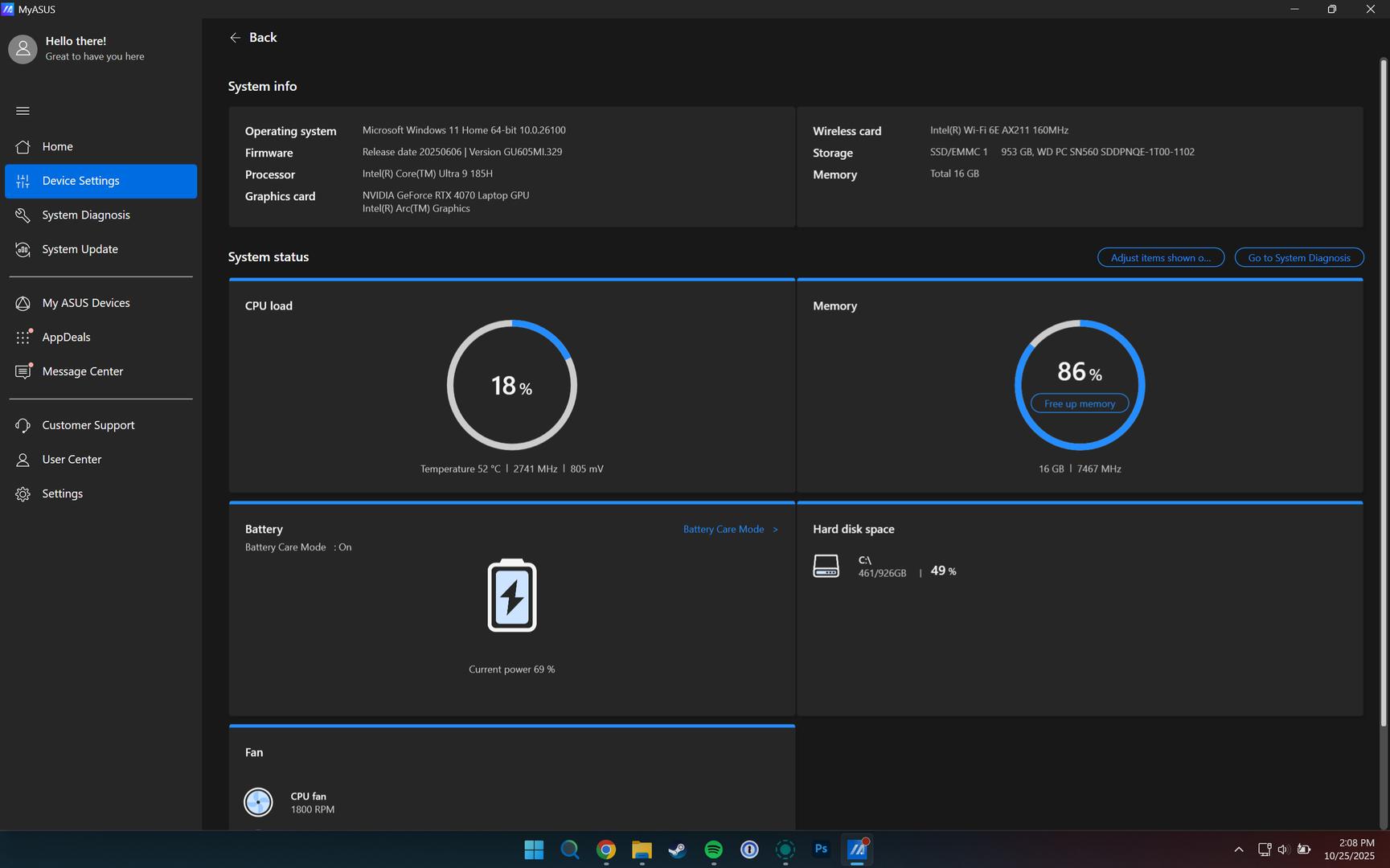Expand Battery Care Mode settings chevron
The height and width of the screenshot is (868, 1390).
[x=775, y=530]
